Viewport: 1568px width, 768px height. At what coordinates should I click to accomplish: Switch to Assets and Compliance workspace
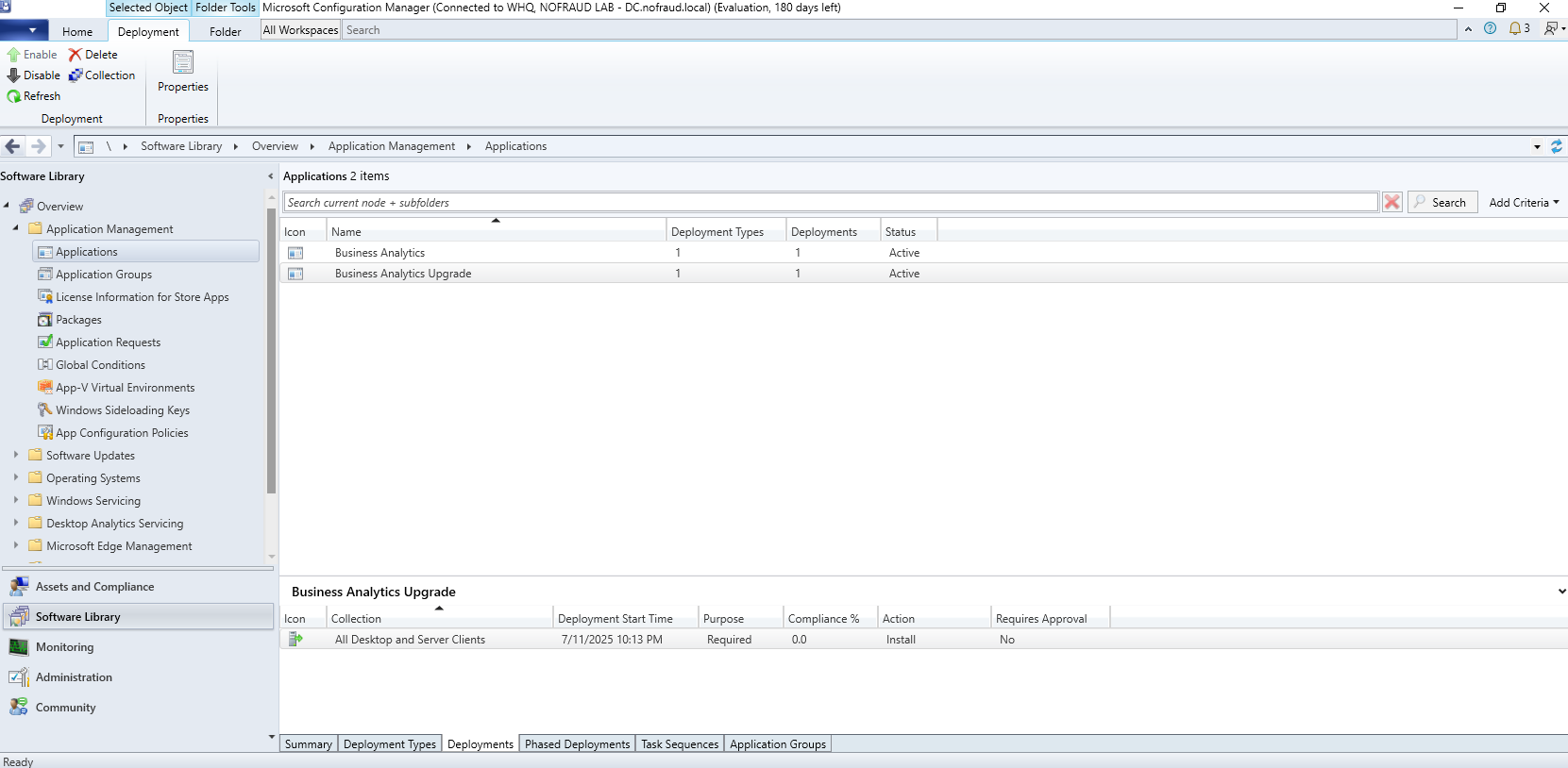(x=138, y=587)
